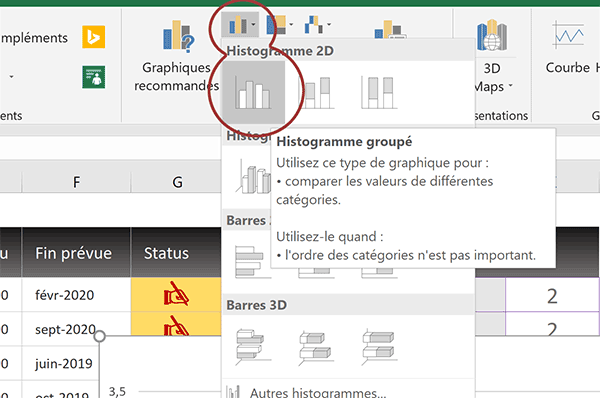Open the column chart insert dropdown
600x398 pixels.
point(240,24)
